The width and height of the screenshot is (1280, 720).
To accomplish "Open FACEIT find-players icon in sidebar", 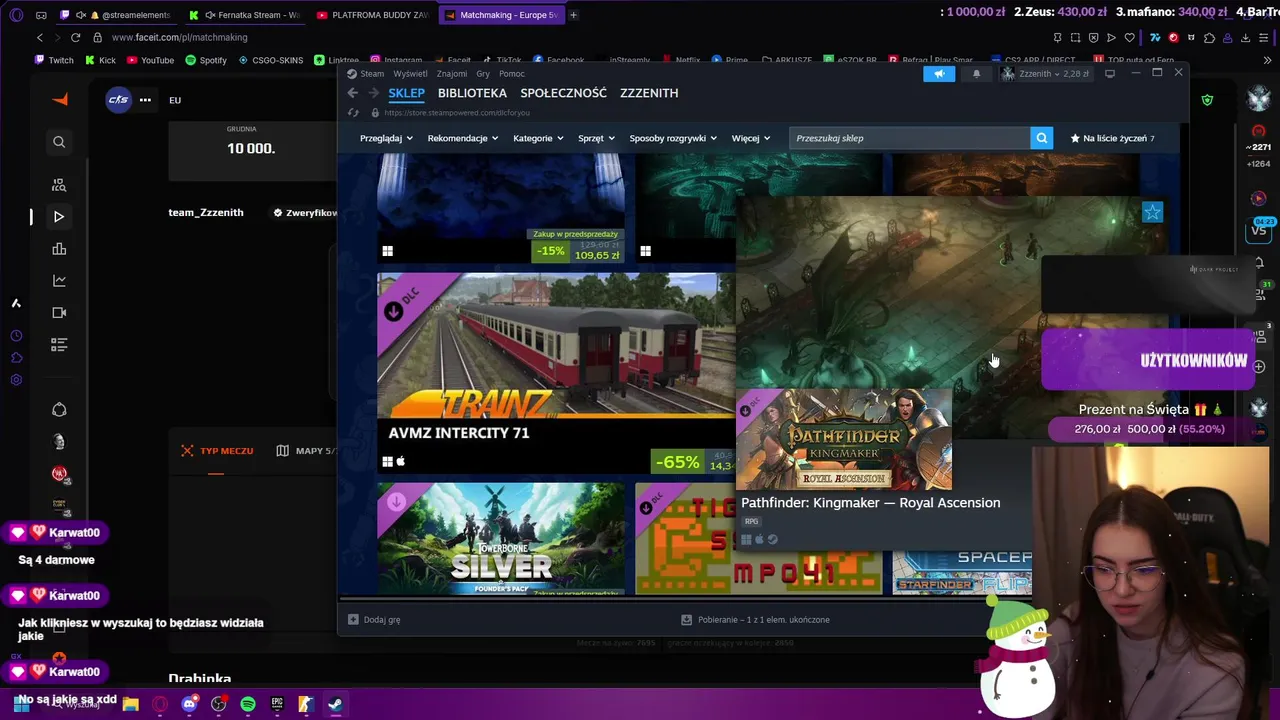I will (59, 185).
